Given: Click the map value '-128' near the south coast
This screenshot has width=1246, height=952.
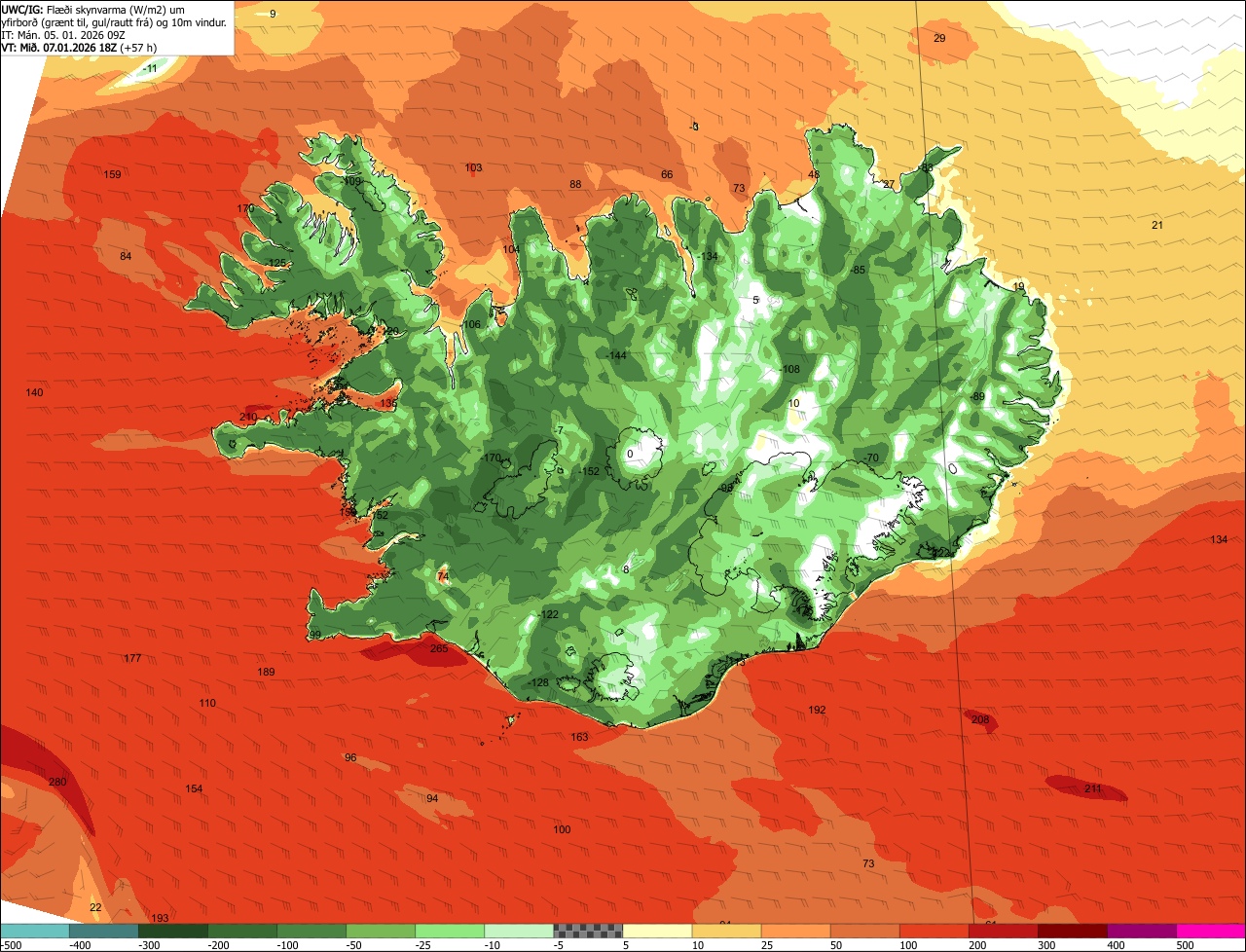Looking at the screenshot, I should pos(538,683).
